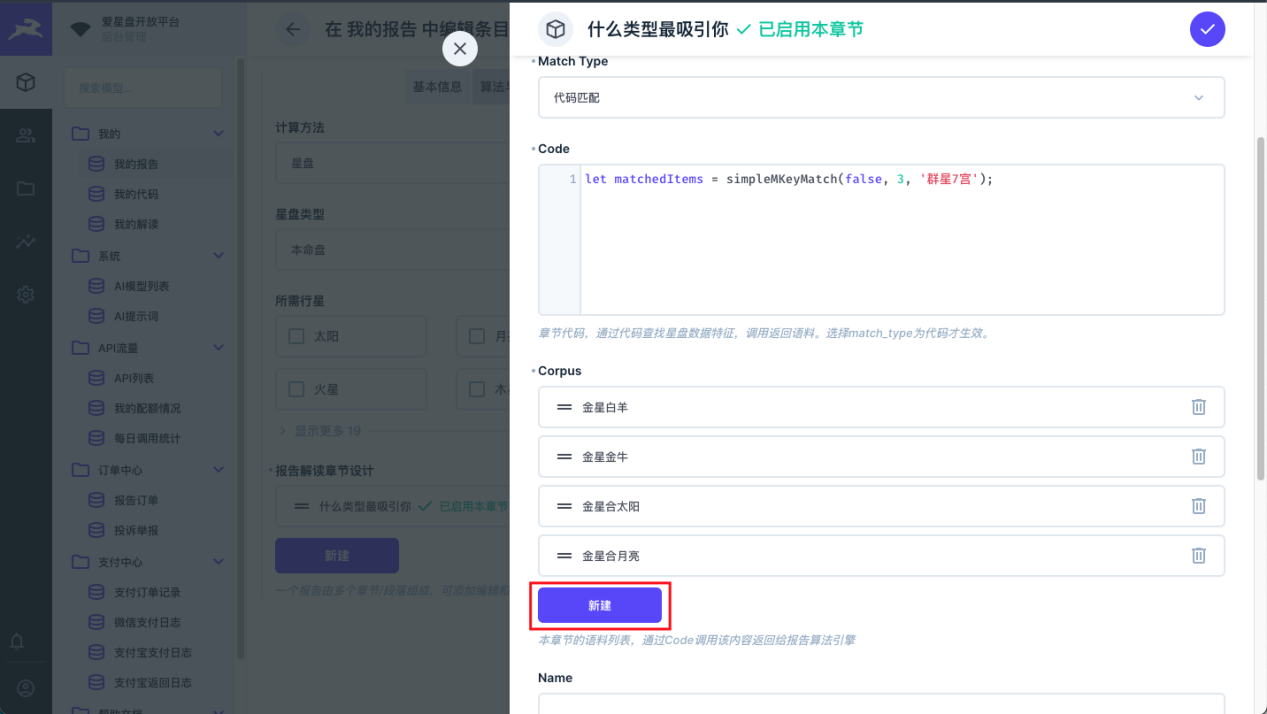
Task: Open settings gear in left sidebar
Action: pos(26,295)
